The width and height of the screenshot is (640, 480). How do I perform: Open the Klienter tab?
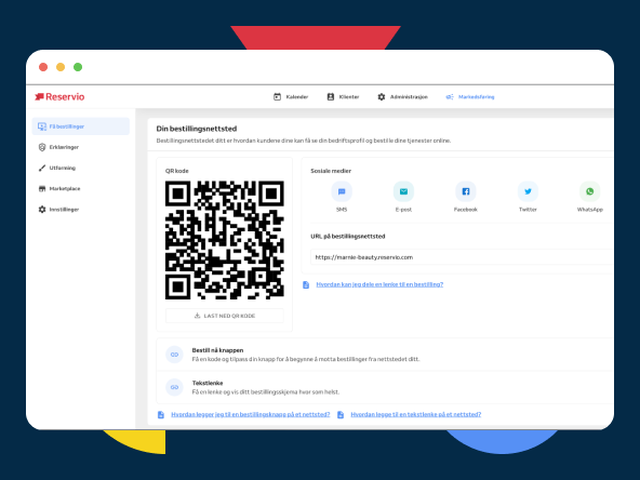[343, 97]
